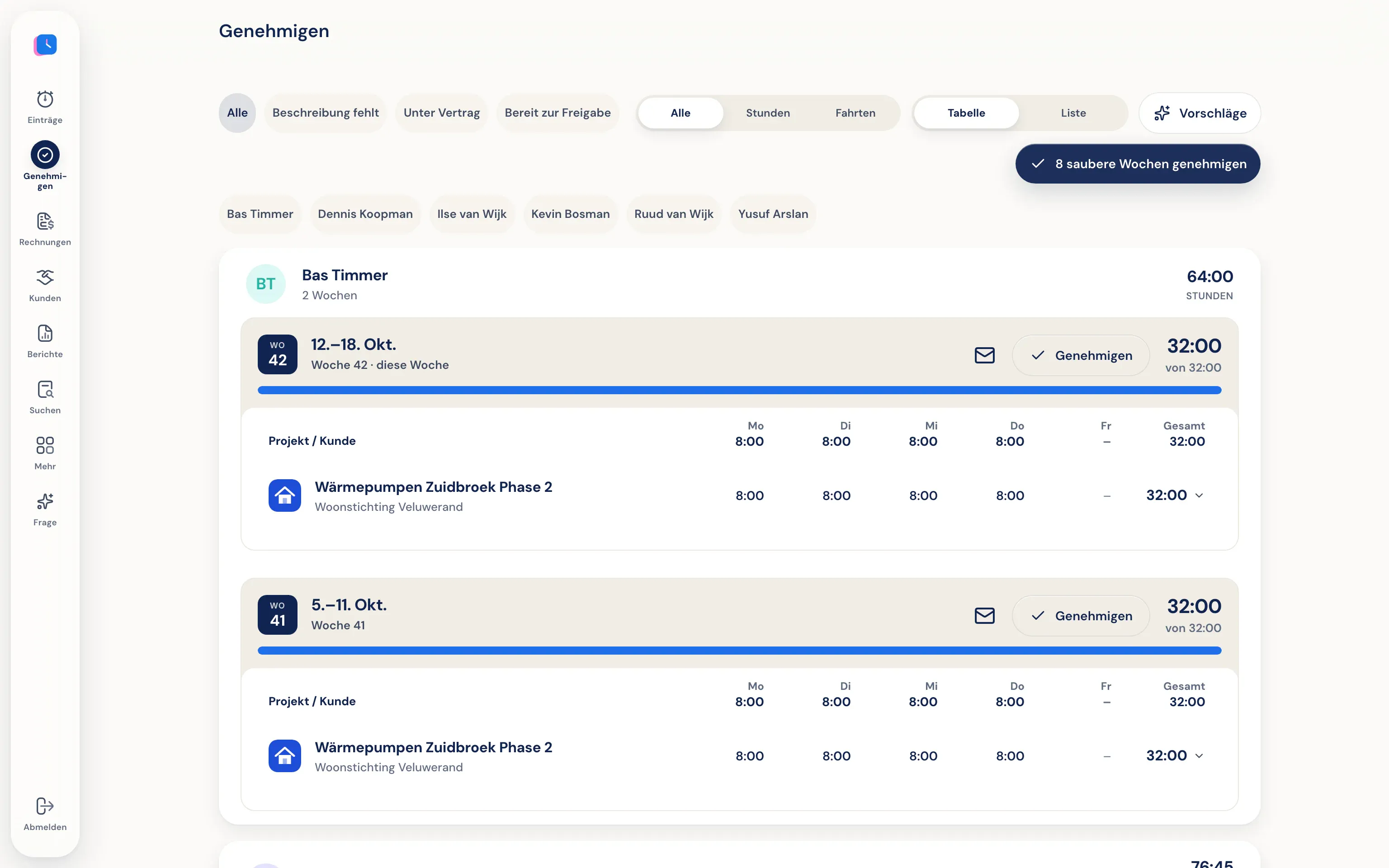Click the app clock logo

[45, 45]
